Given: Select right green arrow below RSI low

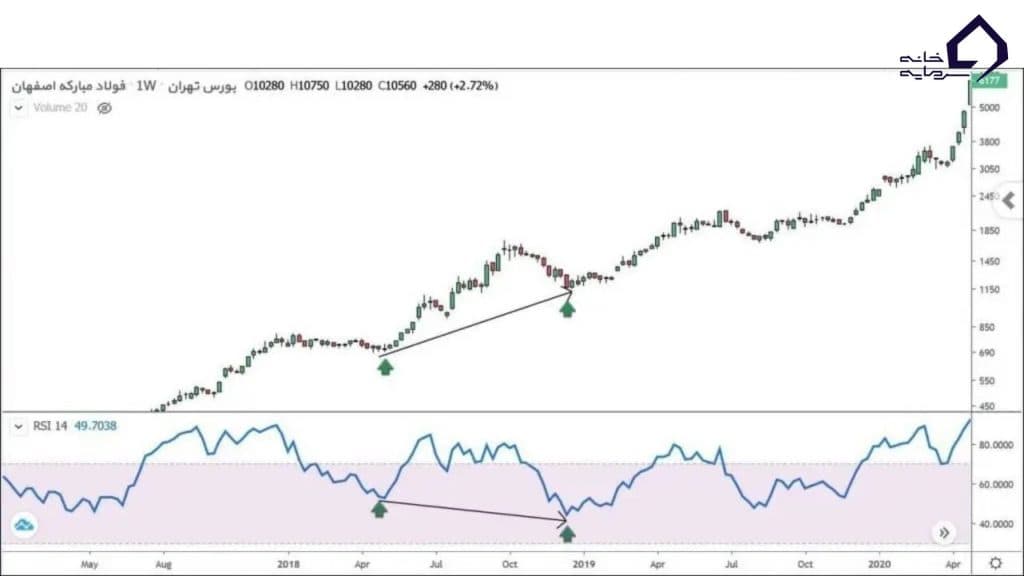Looking at the screenshot, I should pyautogui.click(x=567, y=535).
